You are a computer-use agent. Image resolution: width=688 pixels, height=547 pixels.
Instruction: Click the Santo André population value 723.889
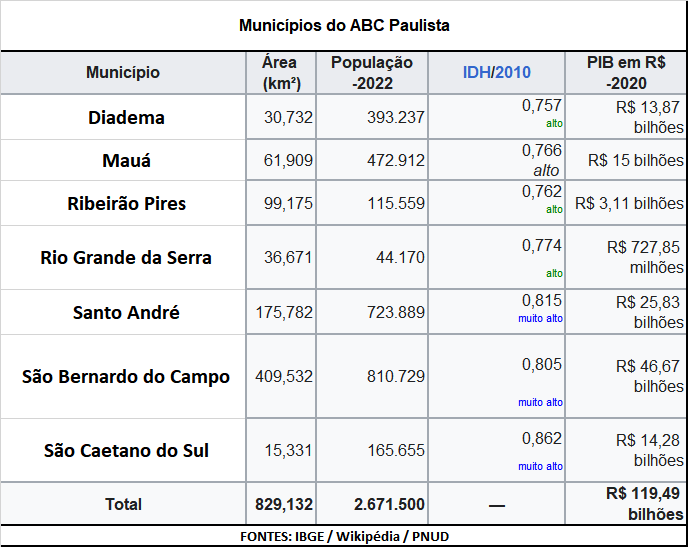pyautogui.click(x=388, y=313)
